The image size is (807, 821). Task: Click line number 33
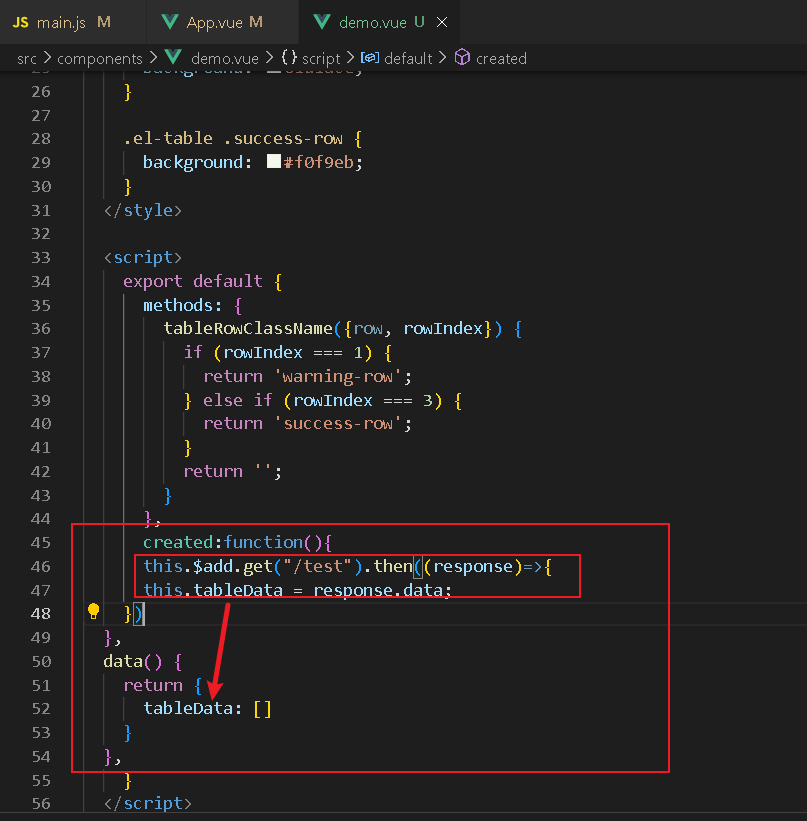pos(41,258)
